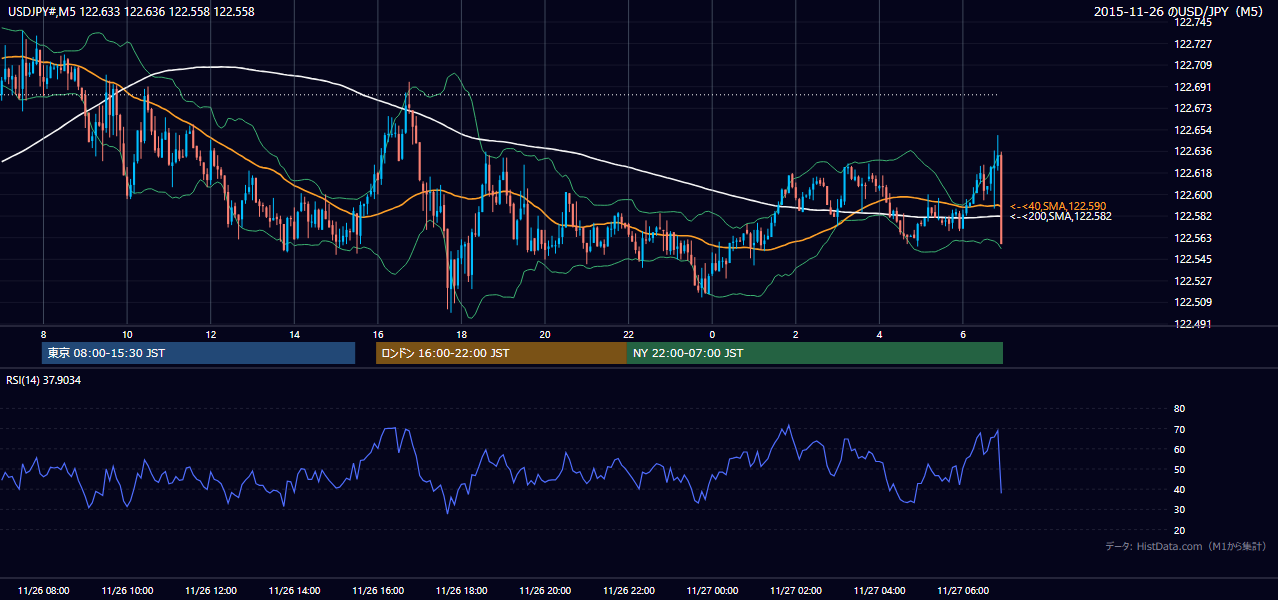The image size is (1278, 600).
Task: Click RSI axis level 80
Action: click(x=1179, y=409)
